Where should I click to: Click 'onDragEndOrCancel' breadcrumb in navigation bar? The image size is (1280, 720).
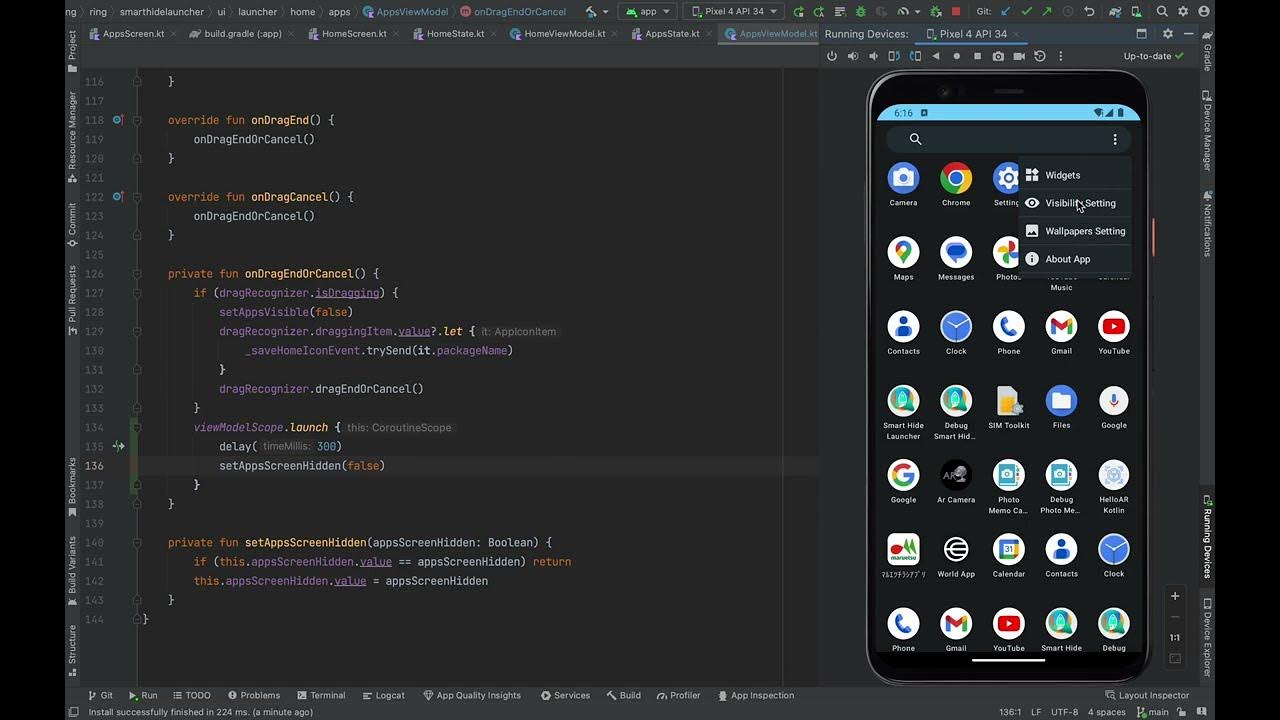513,12
